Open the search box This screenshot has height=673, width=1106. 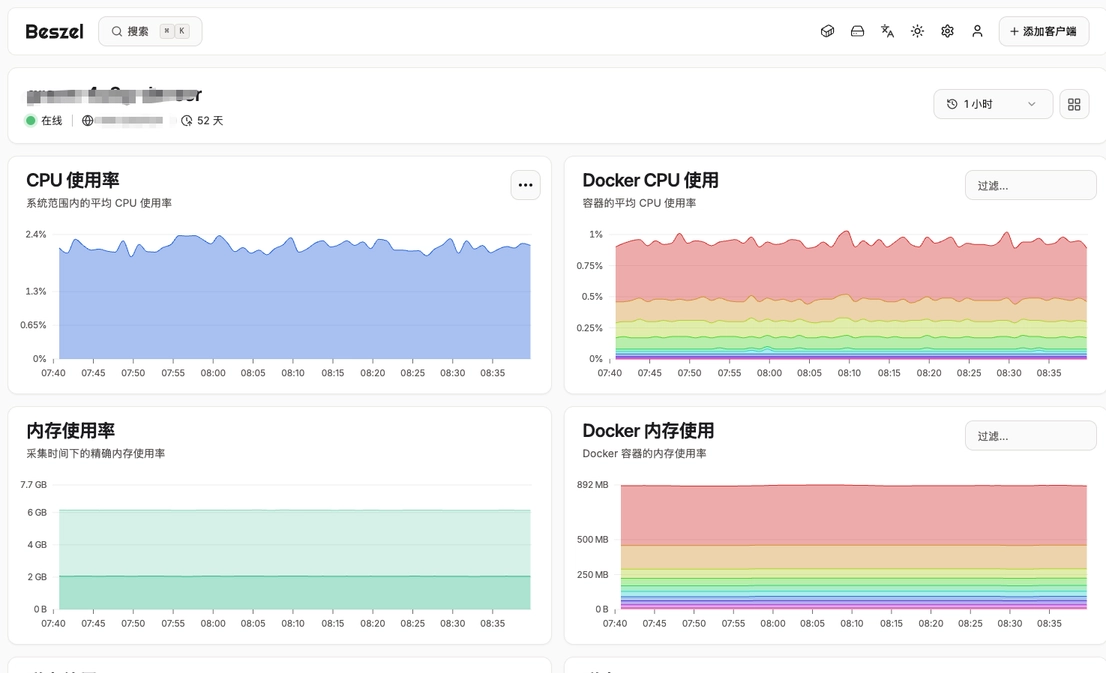coord(150,32)
